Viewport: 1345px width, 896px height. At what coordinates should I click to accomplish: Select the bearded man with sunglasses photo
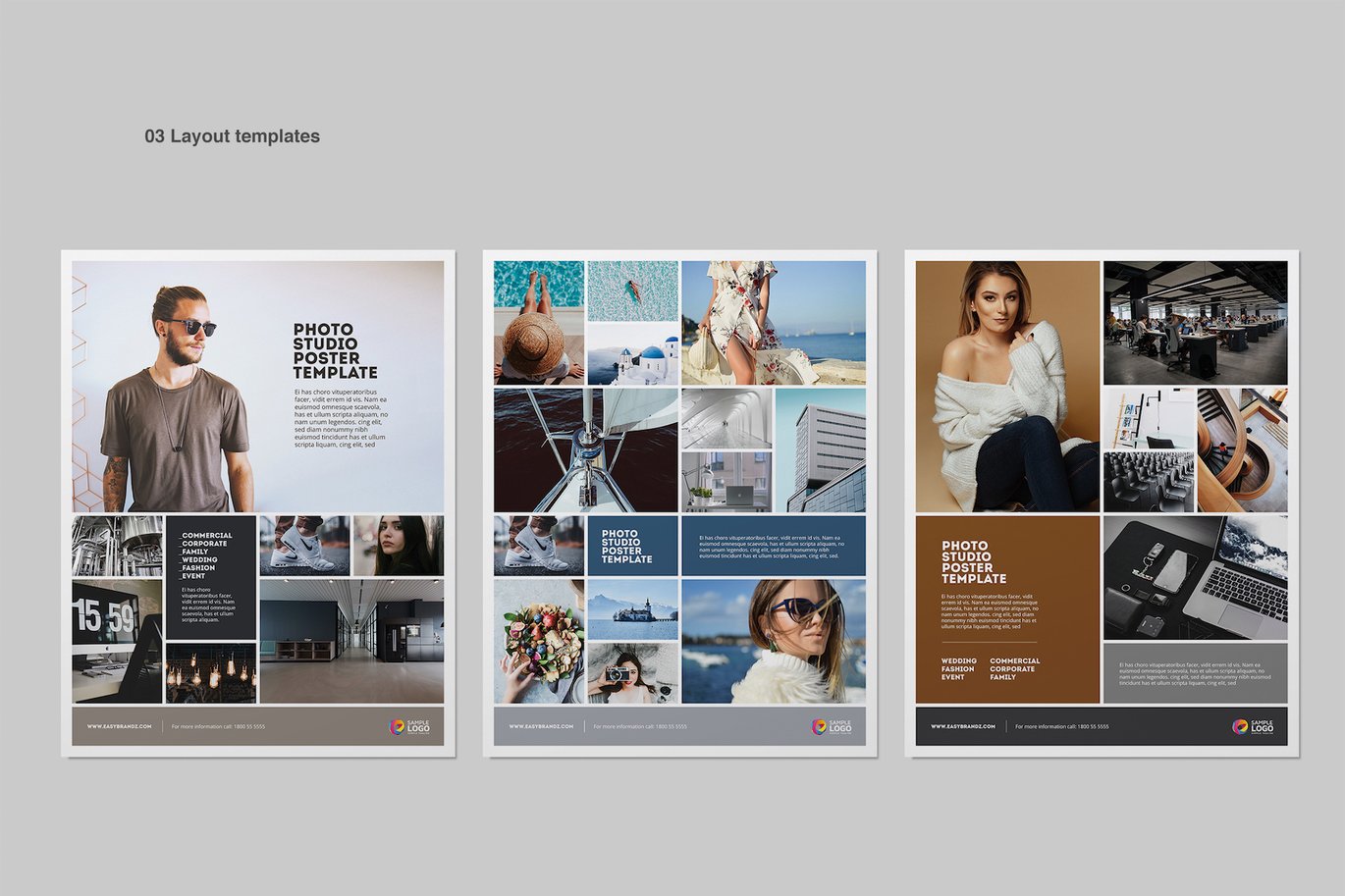point(257,386)
